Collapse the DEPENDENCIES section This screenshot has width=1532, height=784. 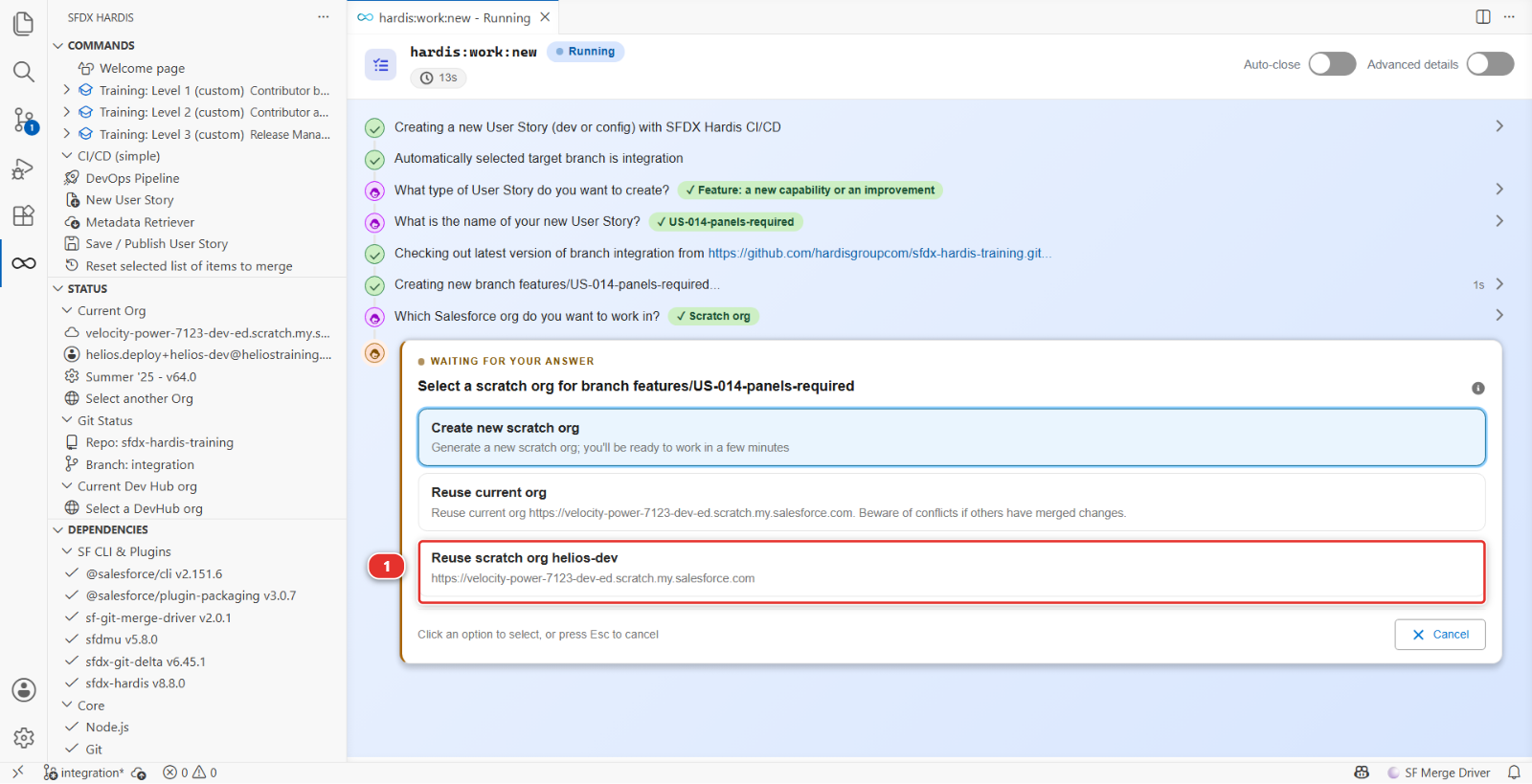pos(58,529)
